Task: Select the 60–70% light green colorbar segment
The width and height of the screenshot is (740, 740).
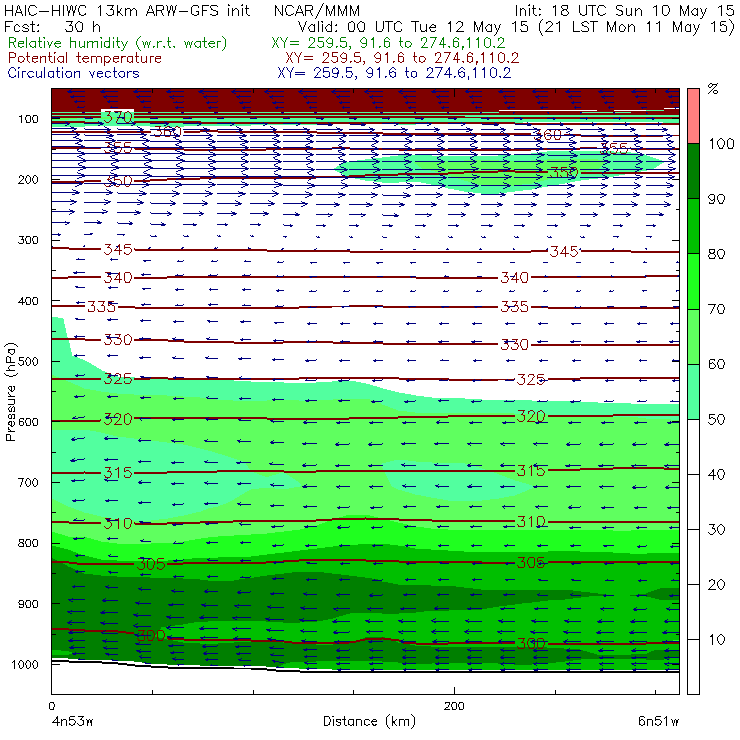Action: point(693,336)
